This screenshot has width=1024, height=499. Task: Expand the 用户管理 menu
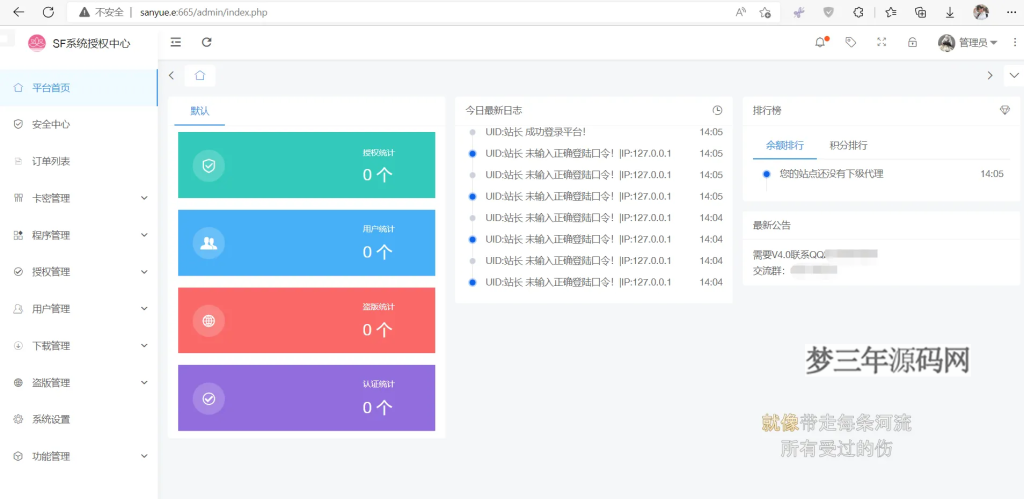coord(78,309)
